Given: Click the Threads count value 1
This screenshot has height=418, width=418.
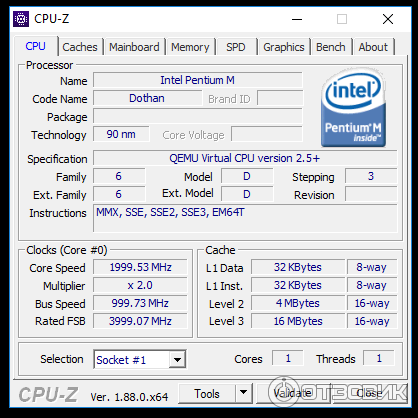Looking at the screenshot, I should pos(379,358).
